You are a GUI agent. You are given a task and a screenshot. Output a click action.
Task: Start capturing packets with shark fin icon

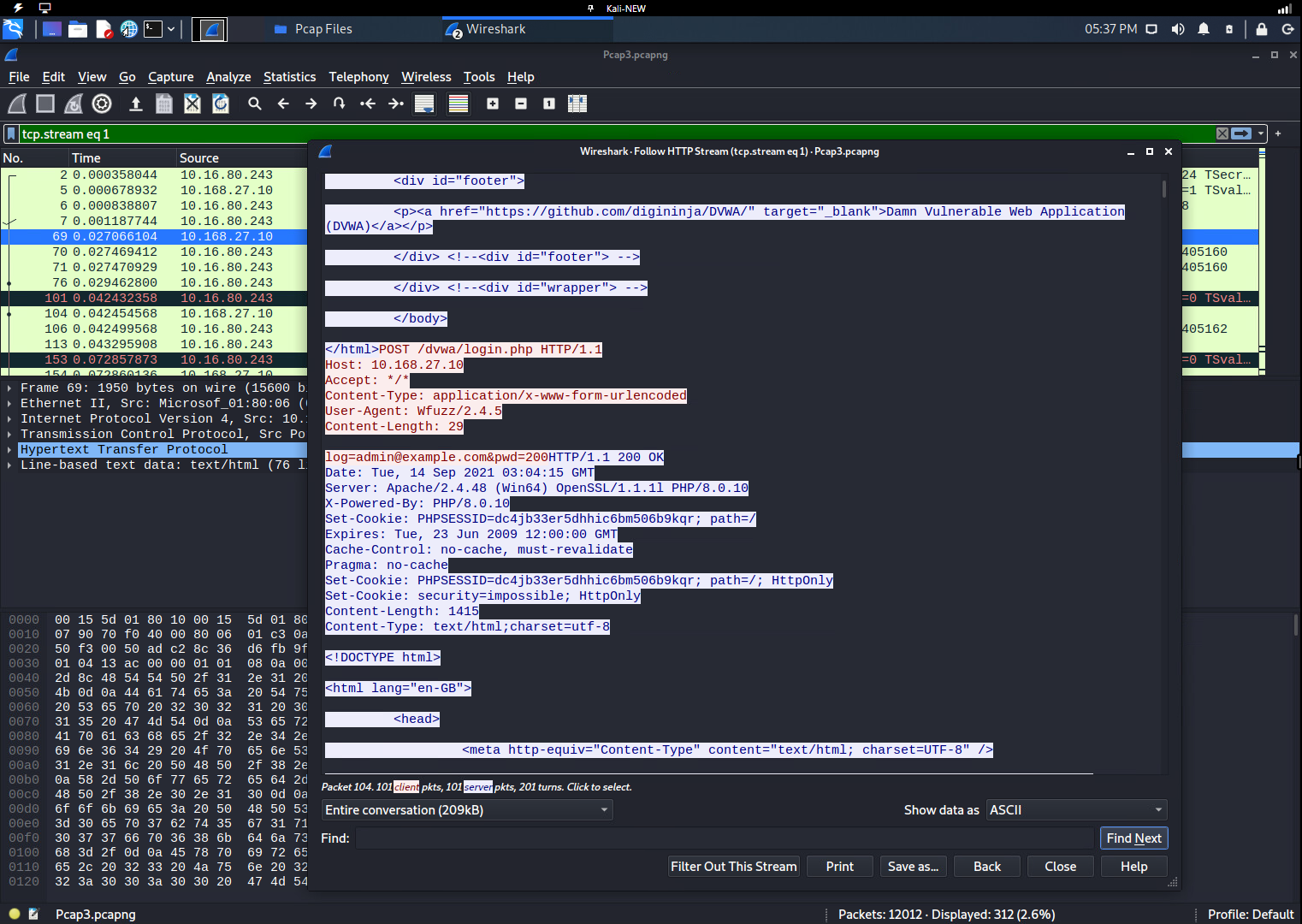17,104
